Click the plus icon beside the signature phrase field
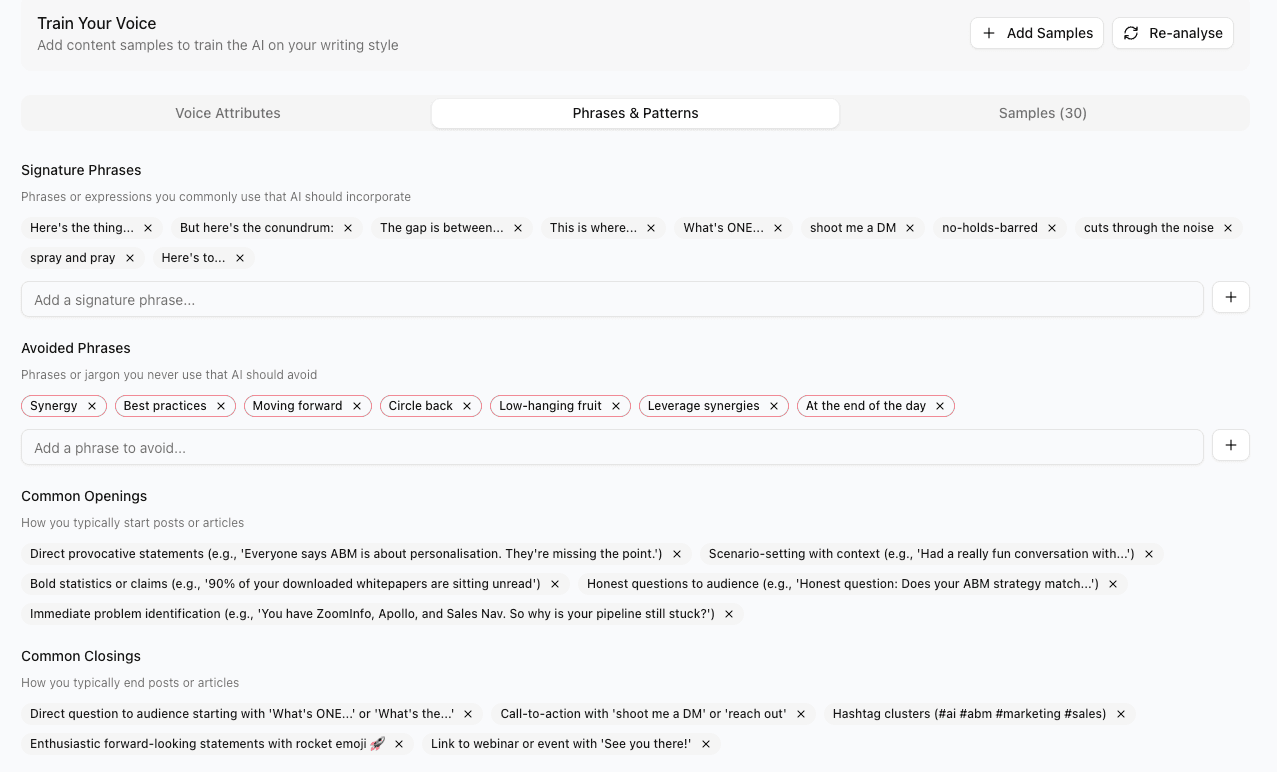Viewport: 1277px width, 772px height. pyautogui.click(x=1230, y=297)
